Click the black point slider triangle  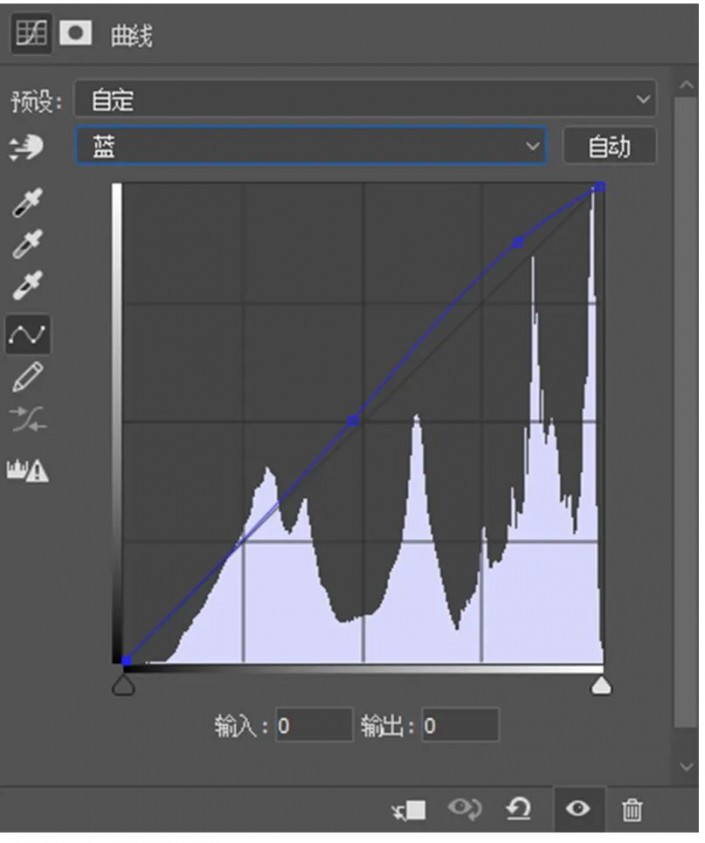click(x=123, y=685)
